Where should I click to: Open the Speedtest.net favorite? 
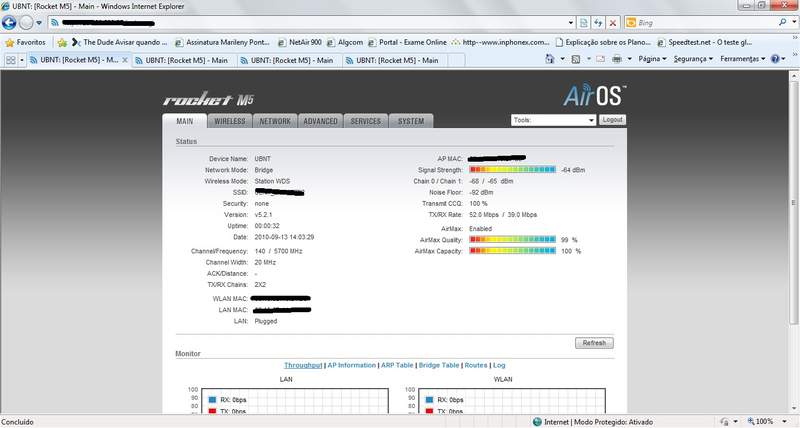tap(705, 42)
